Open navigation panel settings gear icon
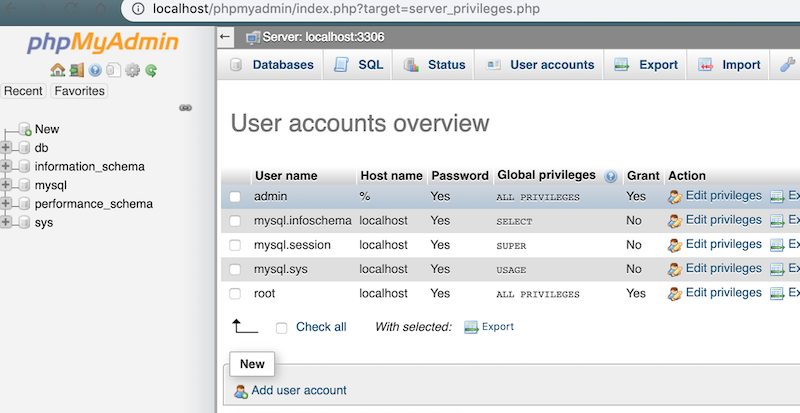 132,70
